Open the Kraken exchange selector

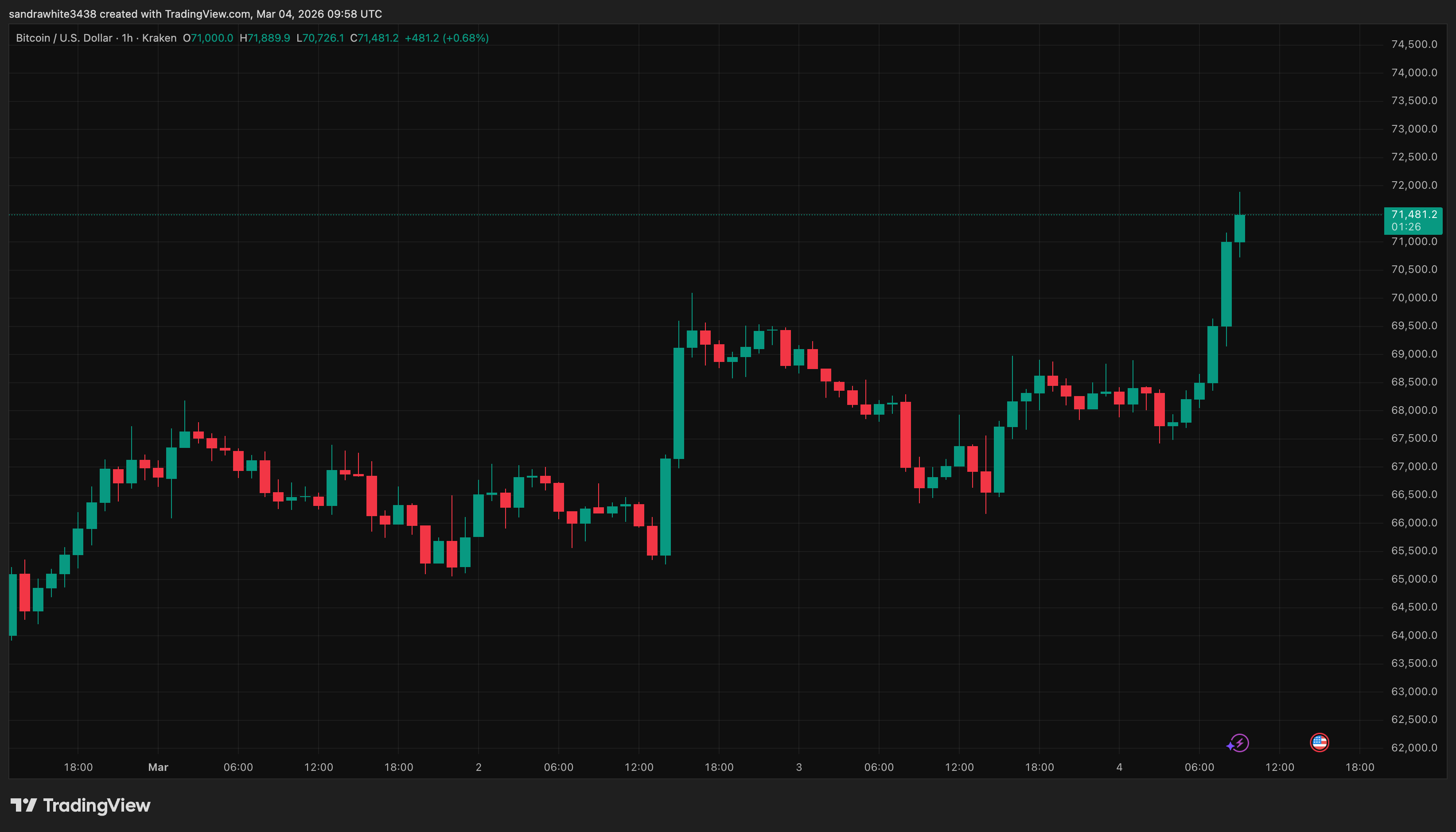click(160, 38)
